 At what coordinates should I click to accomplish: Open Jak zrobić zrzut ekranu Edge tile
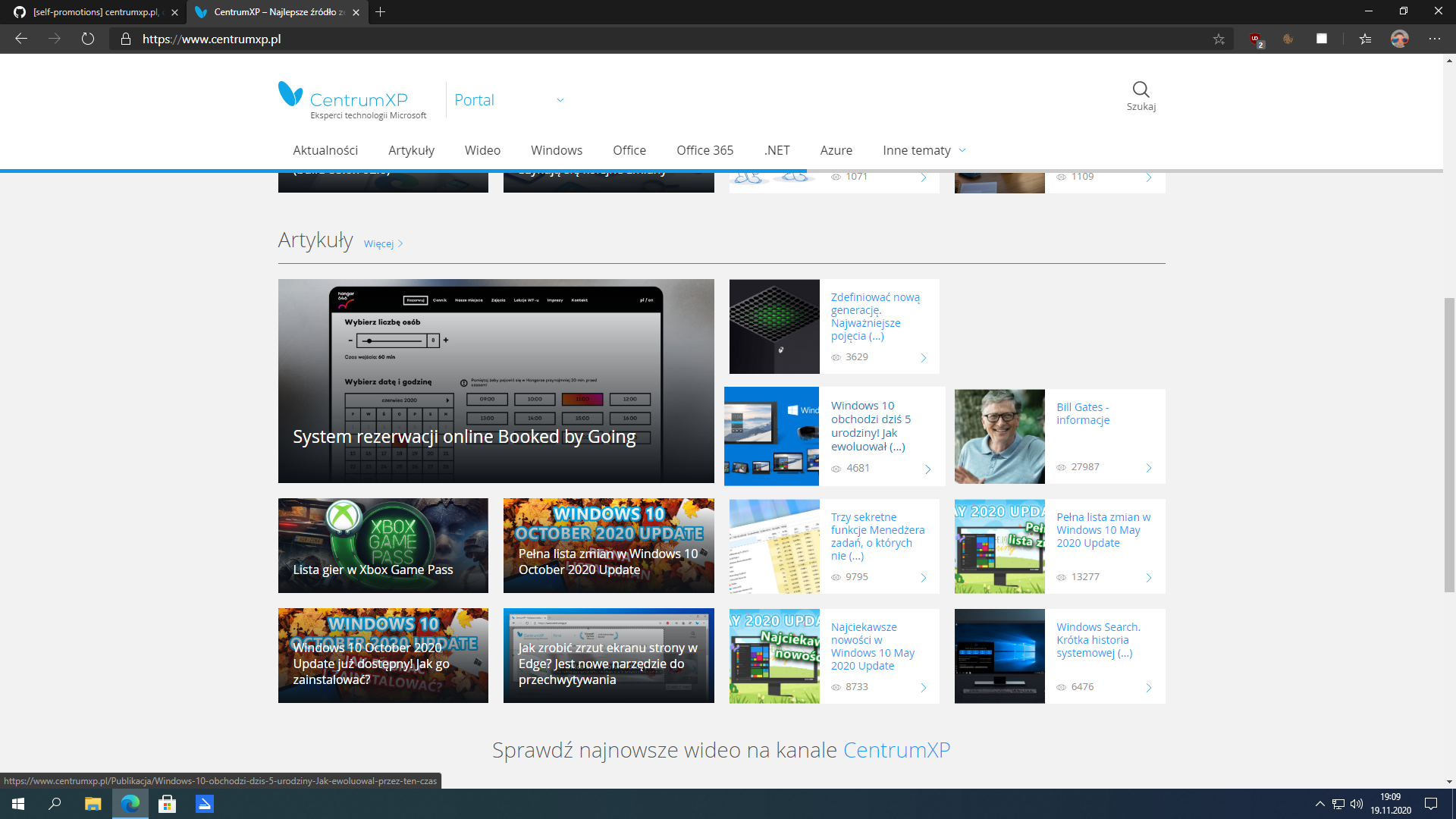pos(608,655)
